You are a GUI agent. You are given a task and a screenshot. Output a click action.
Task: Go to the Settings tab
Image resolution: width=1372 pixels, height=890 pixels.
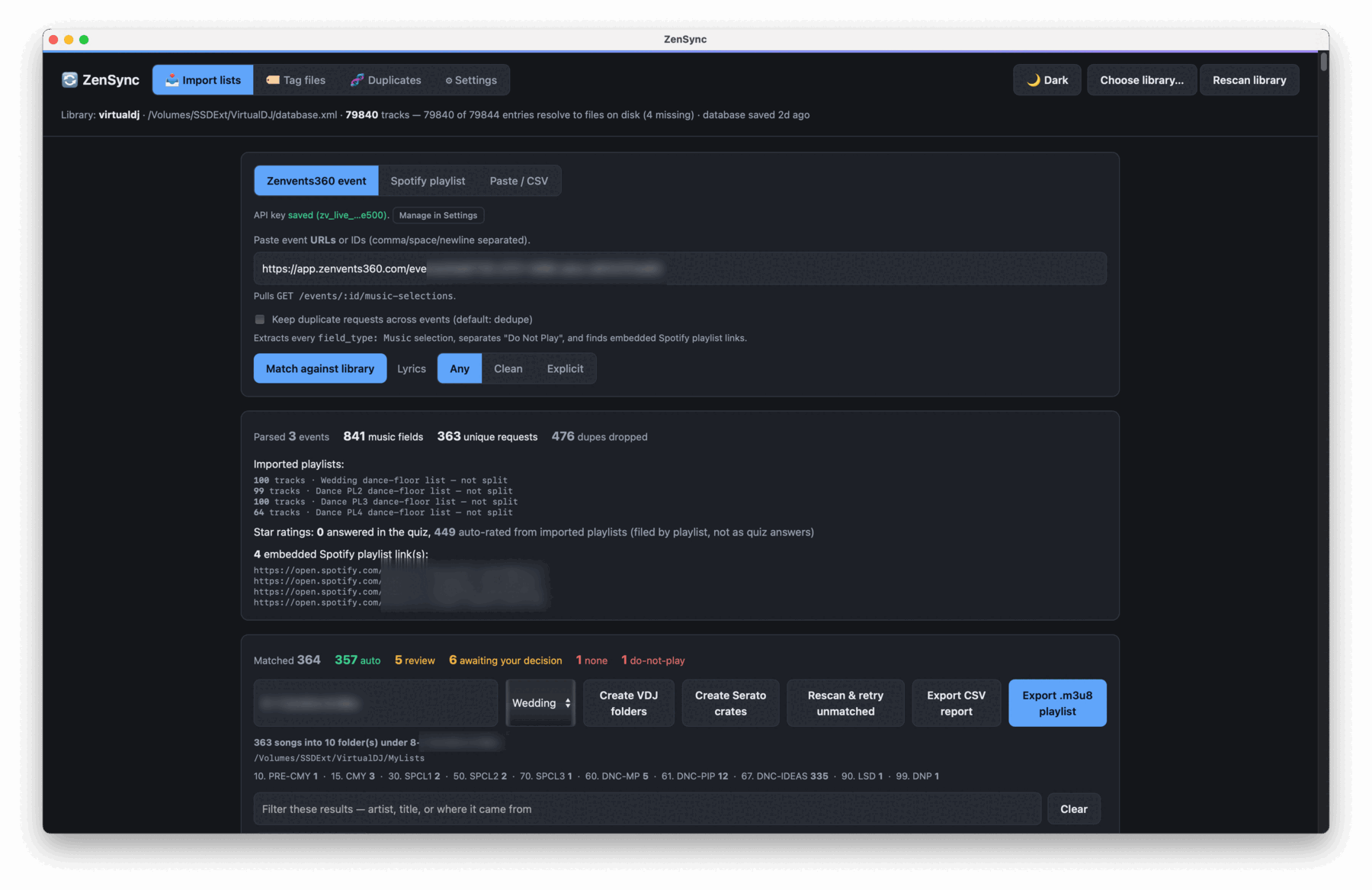click(x=471, y=80)
